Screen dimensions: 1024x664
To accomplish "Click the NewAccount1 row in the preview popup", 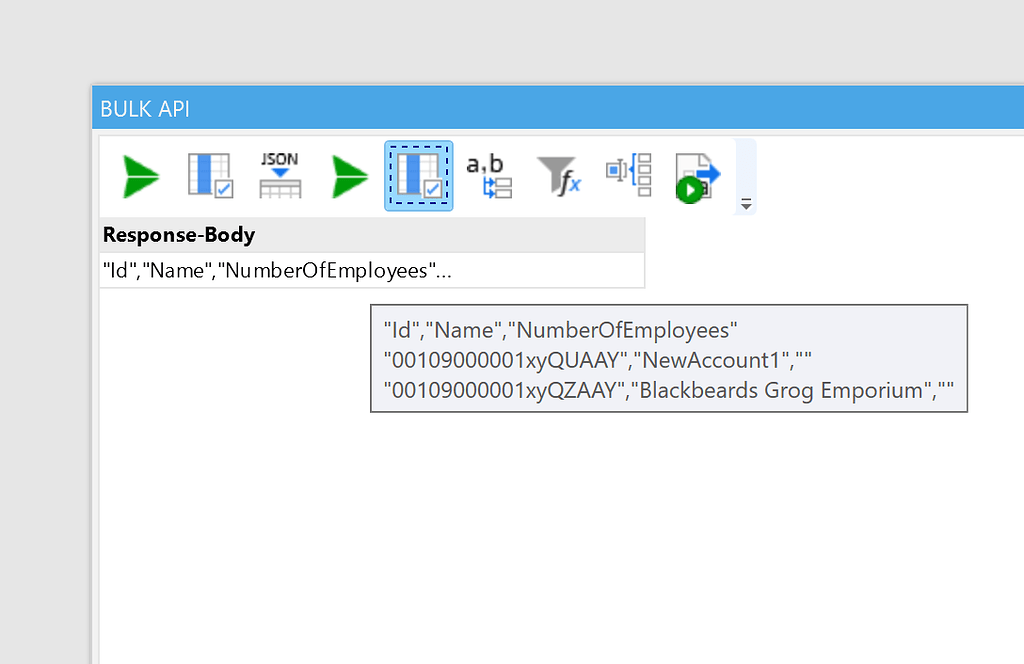I will [x=669, y=359].
